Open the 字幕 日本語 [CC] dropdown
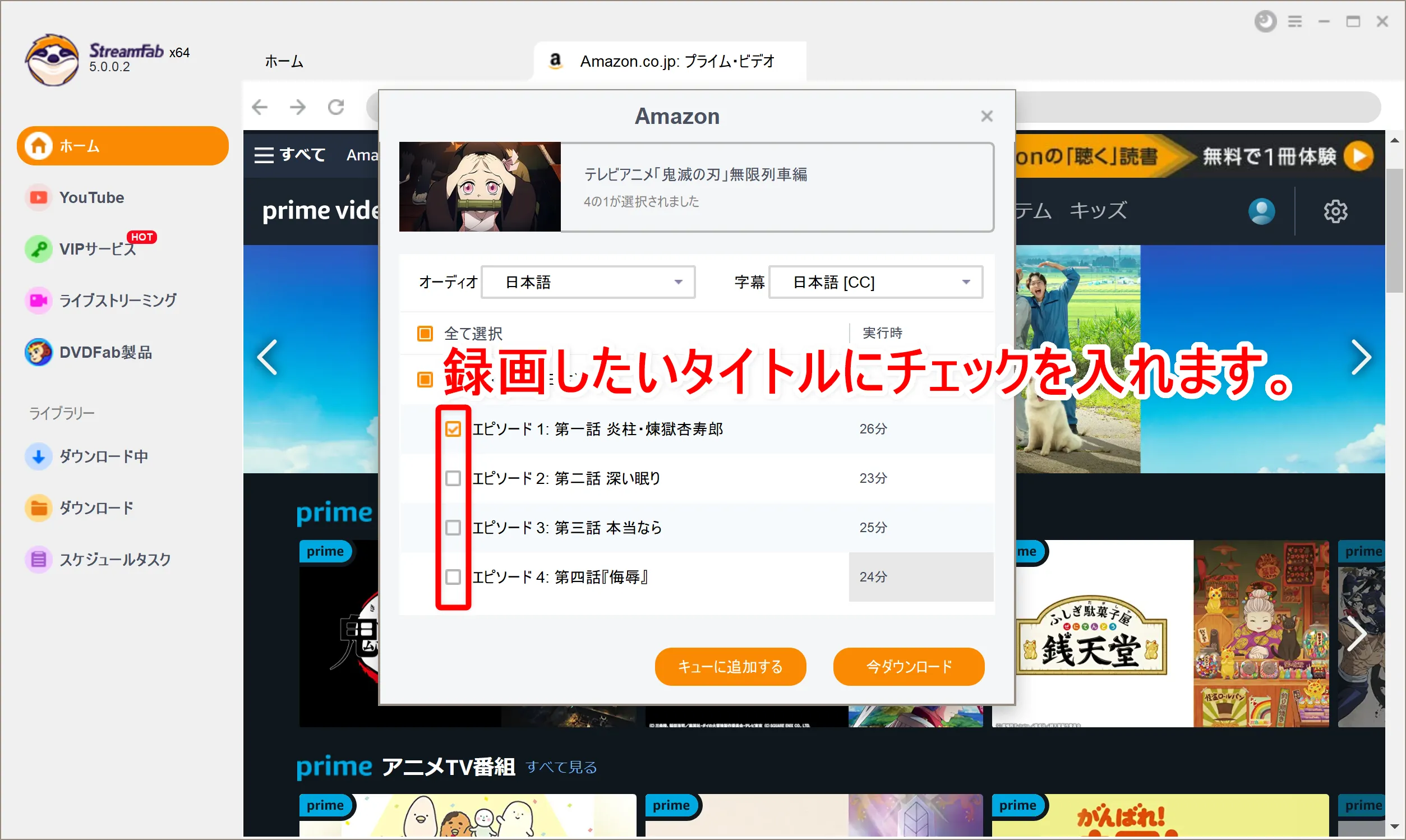This screenshot has width=1406, height=840. click(x=875, y=282)
